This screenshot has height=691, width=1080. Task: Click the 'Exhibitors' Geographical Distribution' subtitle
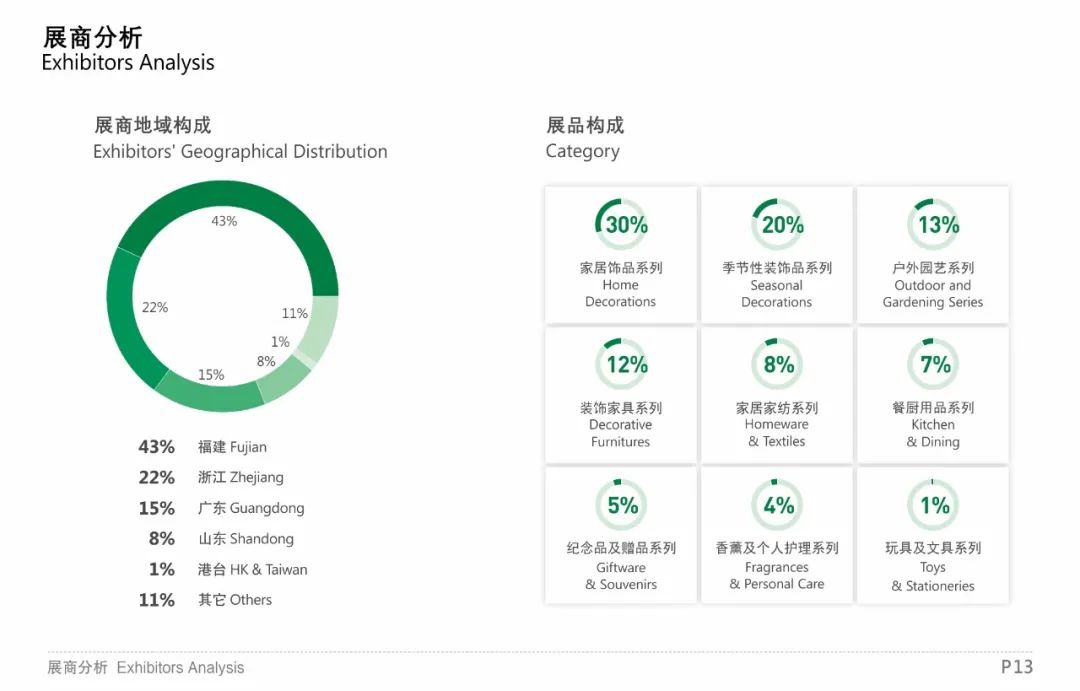pos(240,152)
